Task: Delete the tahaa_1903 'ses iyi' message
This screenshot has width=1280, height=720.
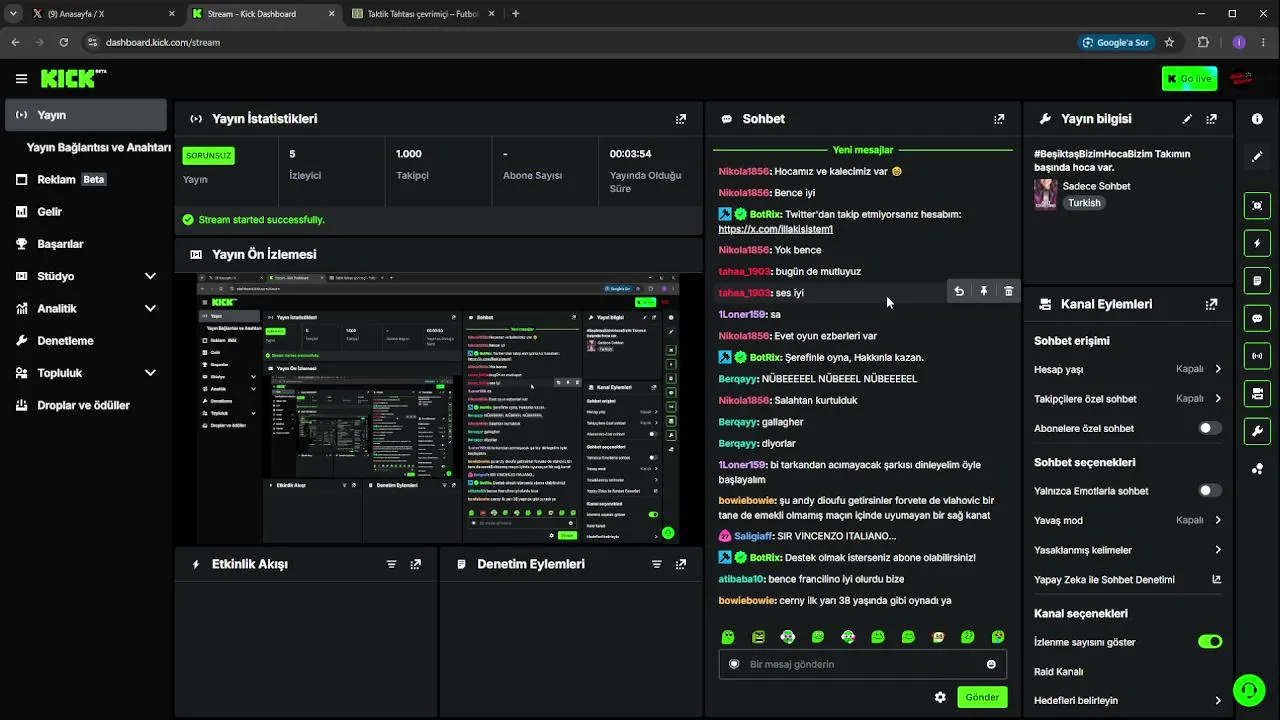Action: click(1008, 291)
